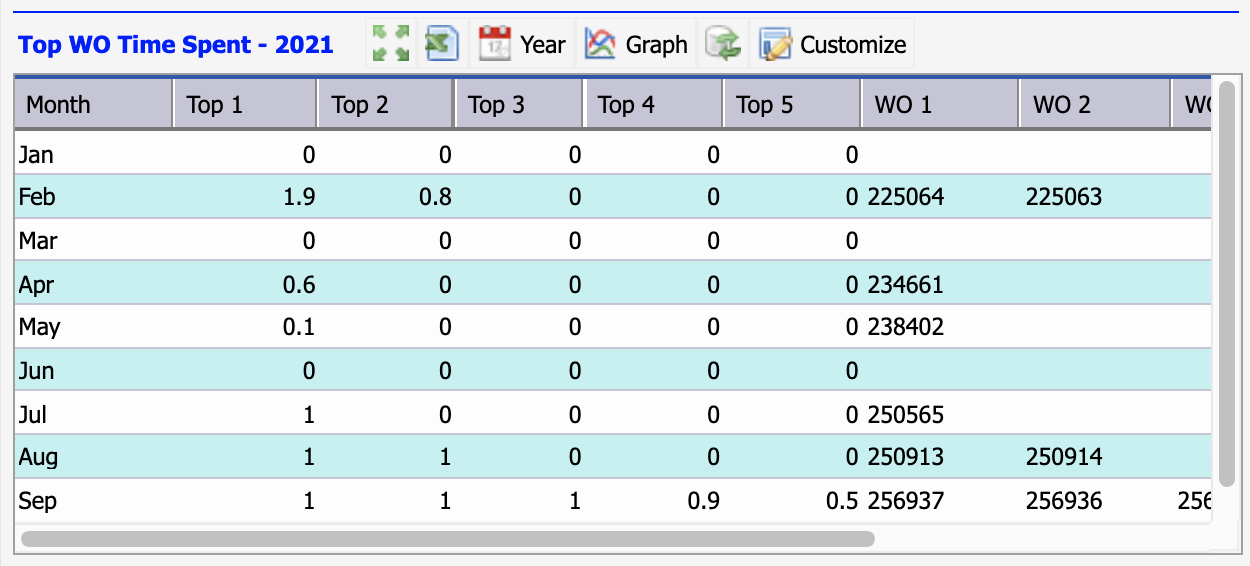Viewport: 1250px width, 566px height.
Task: Click work order 250914
Action: click(x=1064, y=457)
